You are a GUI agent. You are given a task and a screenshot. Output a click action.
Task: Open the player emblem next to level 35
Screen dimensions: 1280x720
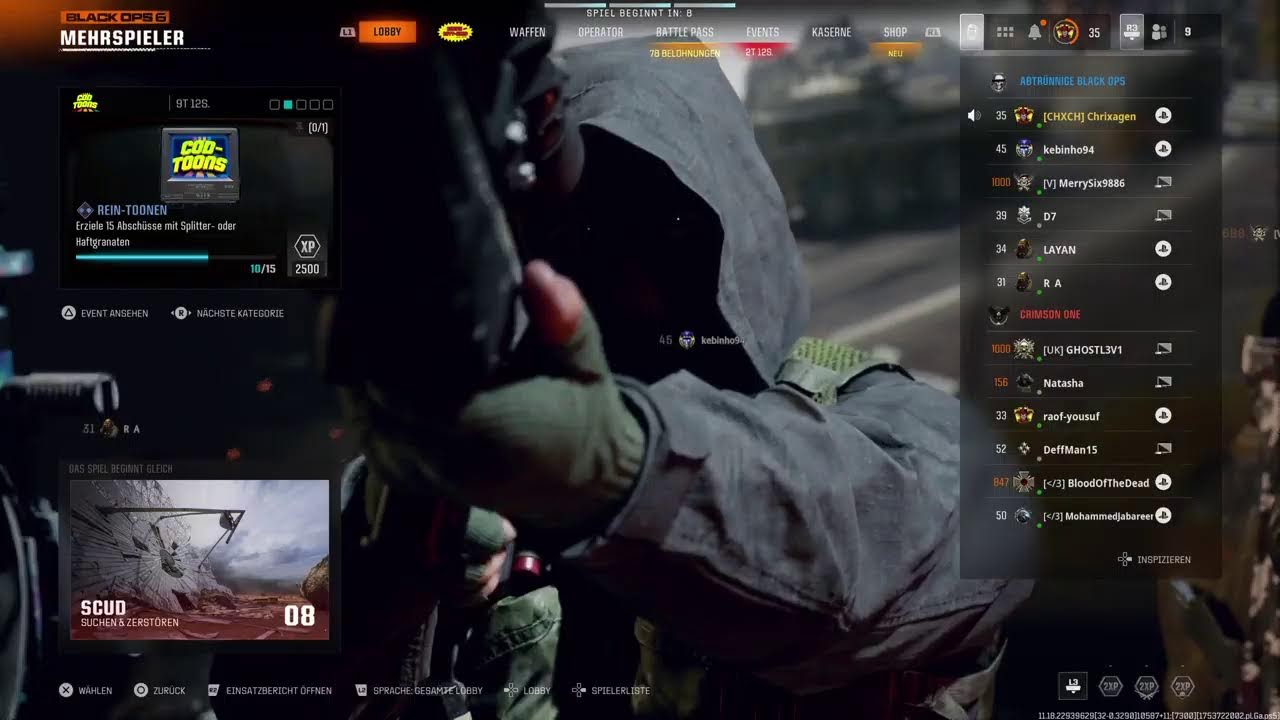pyautogui.click(x=1066, y=32)
